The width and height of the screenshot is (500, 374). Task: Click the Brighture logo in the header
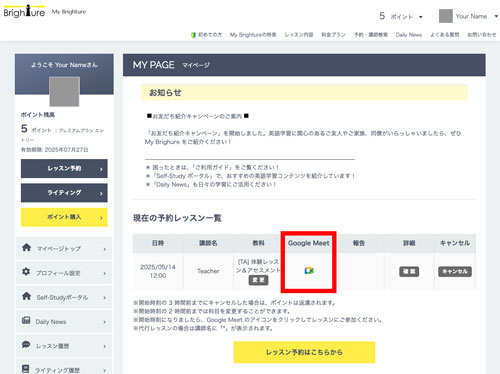tap(24, 11)
